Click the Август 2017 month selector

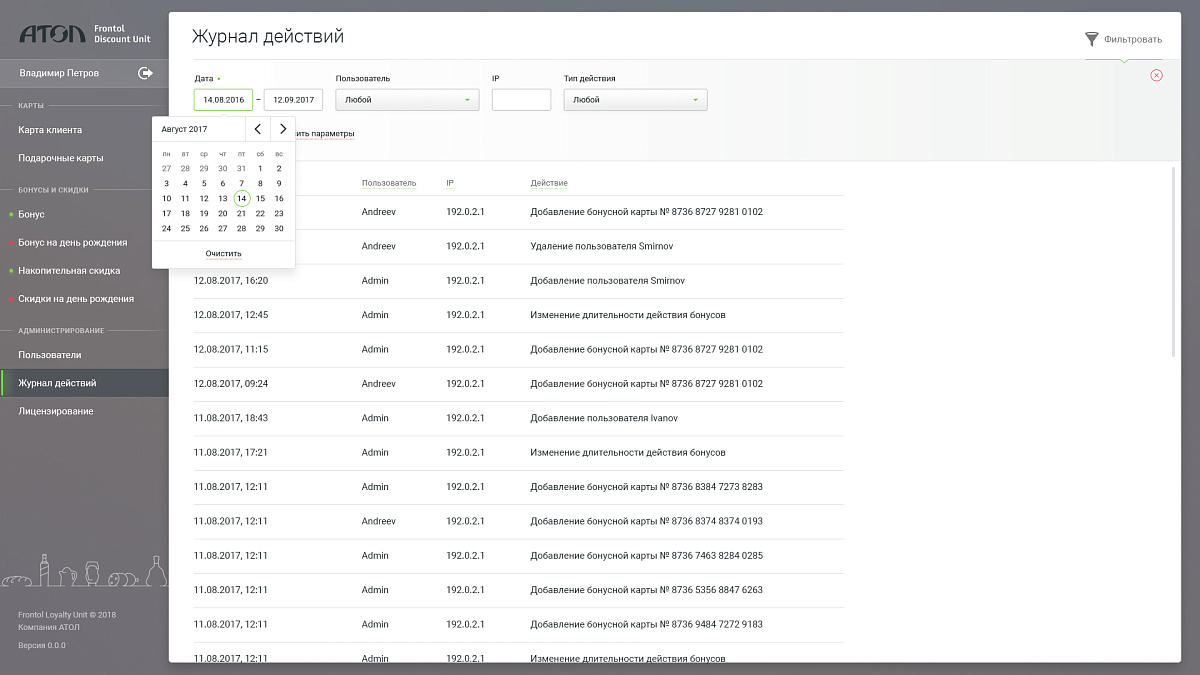pos(185,129)
